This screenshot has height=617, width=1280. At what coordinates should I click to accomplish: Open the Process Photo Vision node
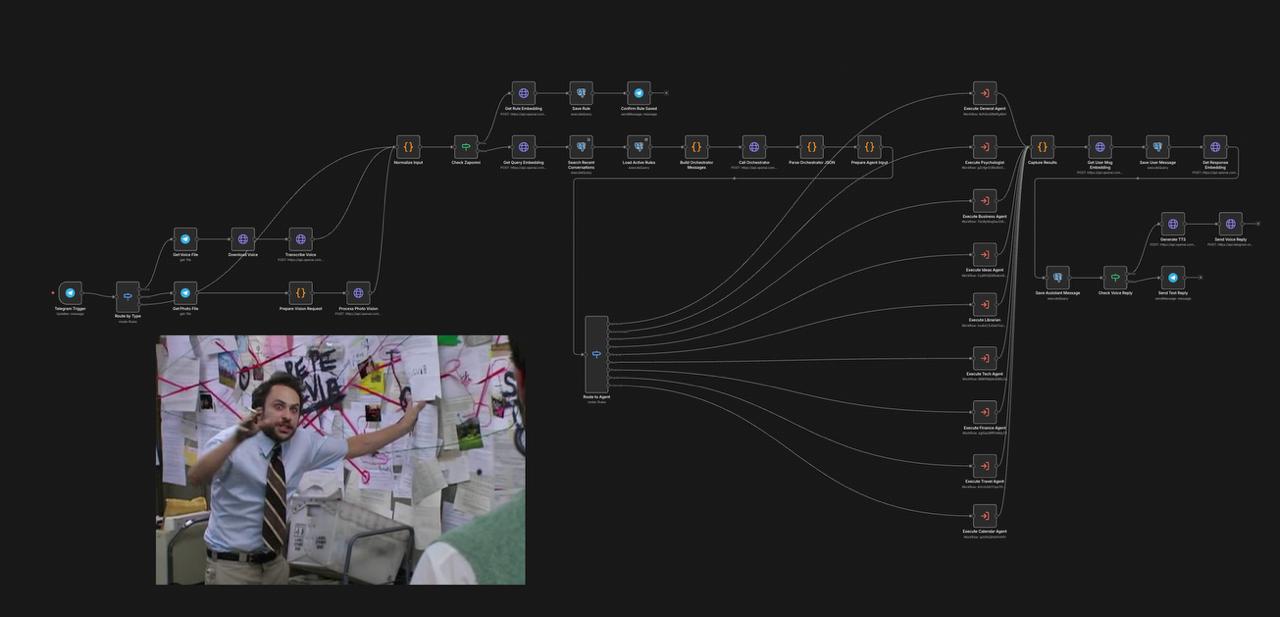point(358,293)
